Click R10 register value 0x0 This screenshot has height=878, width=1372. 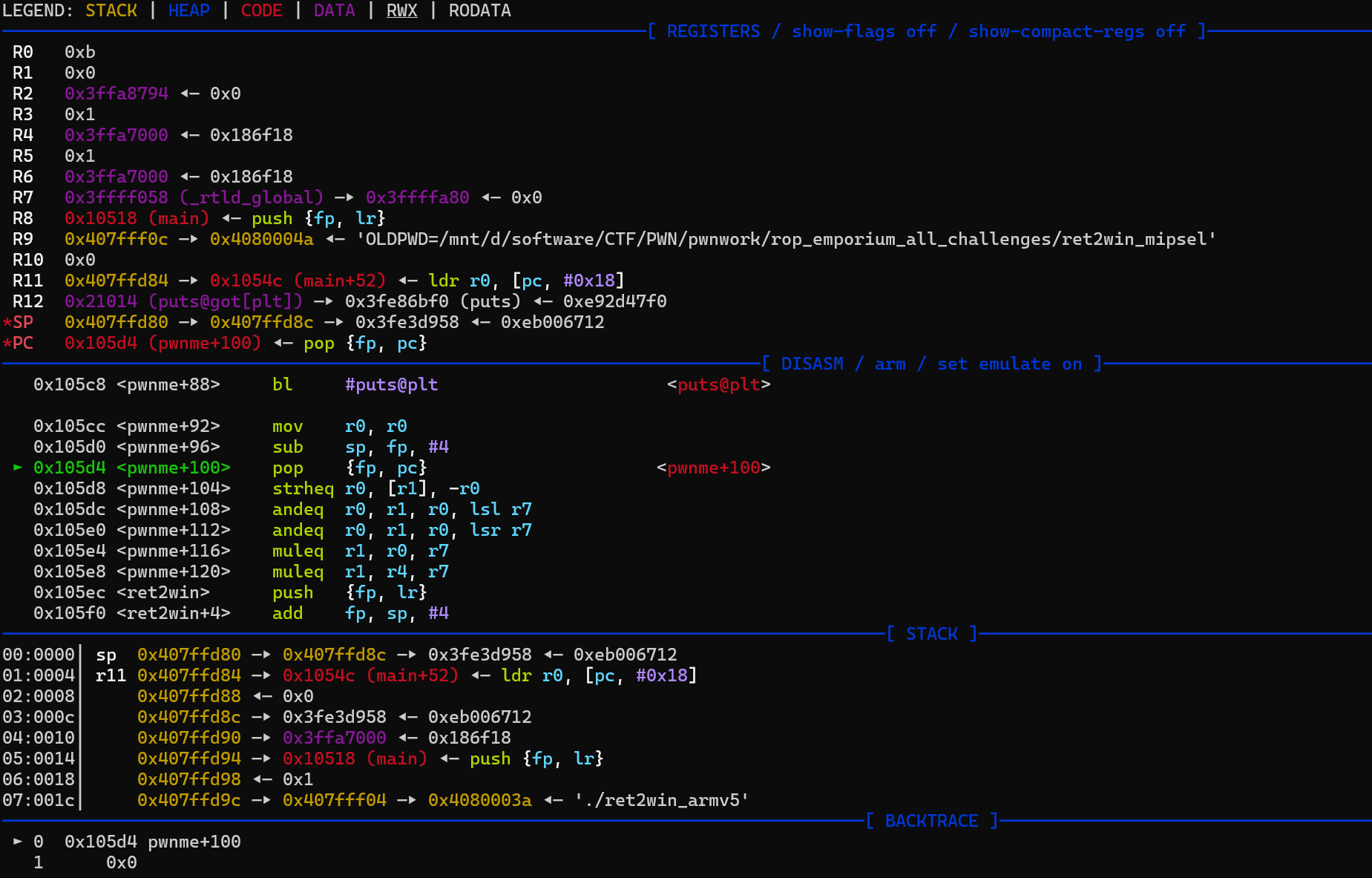pos(80,260)
